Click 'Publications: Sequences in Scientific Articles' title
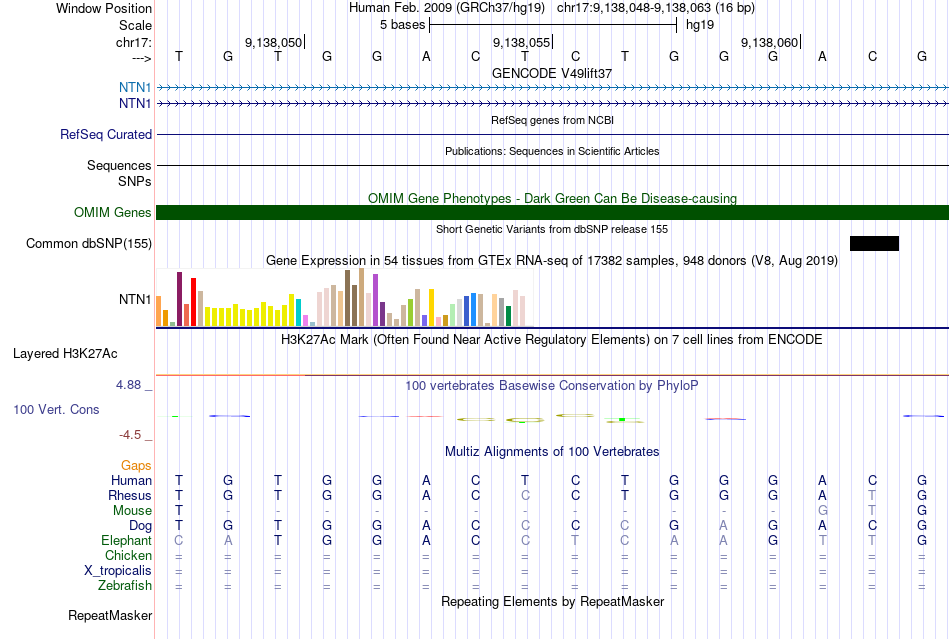950x639 pixels. click(552, 151)
